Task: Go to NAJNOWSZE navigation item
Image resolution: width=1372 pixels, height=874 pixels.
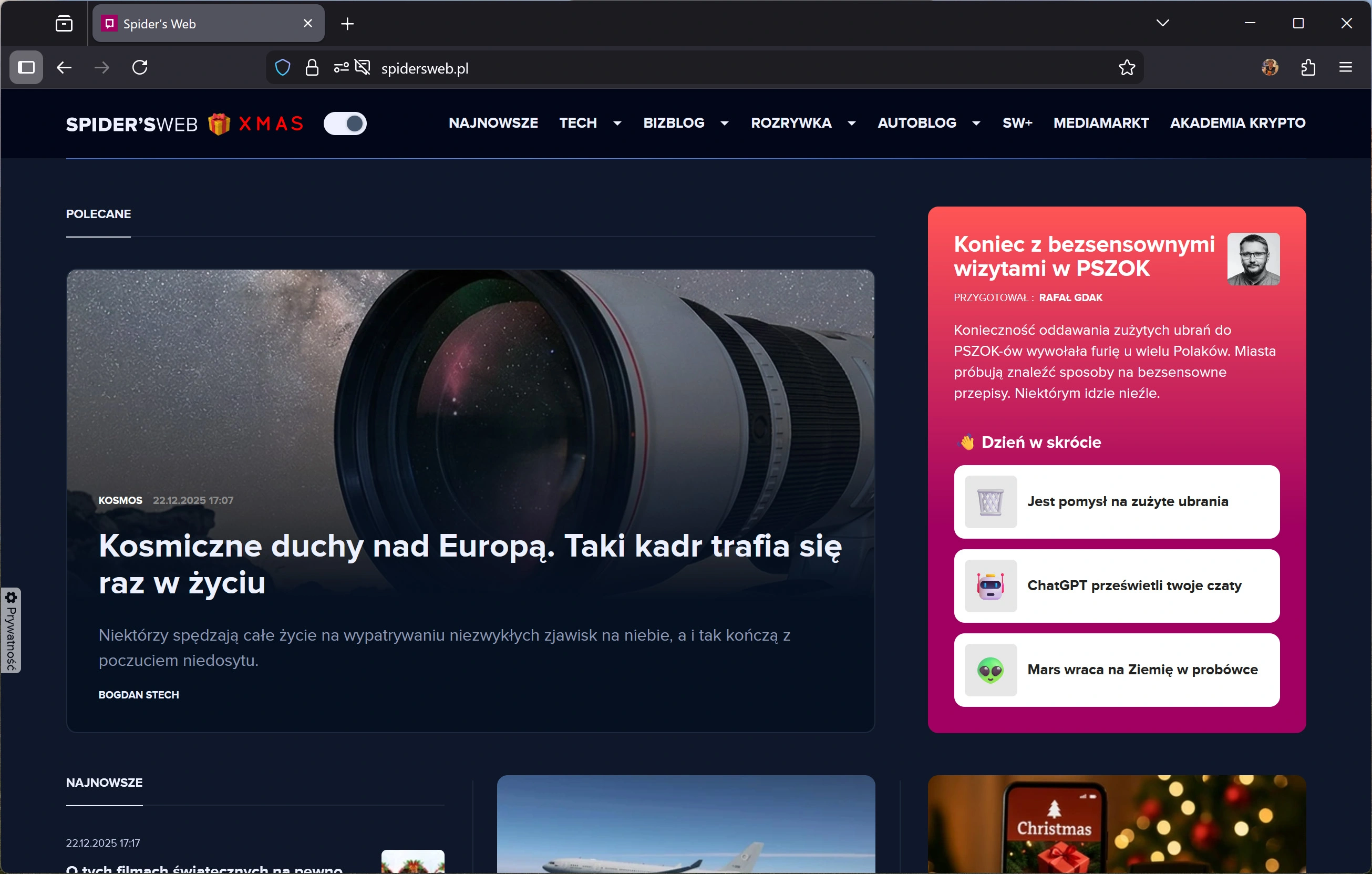Action: (493, 123)
